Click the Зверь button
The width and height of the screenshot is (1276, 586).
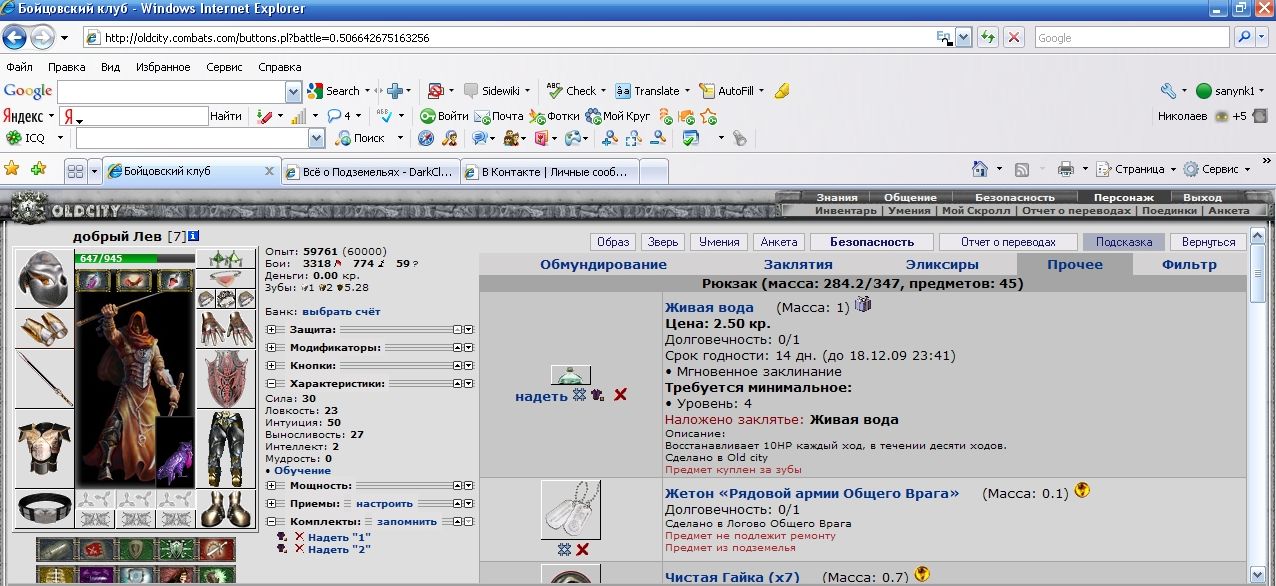click(x=662, y=242)
